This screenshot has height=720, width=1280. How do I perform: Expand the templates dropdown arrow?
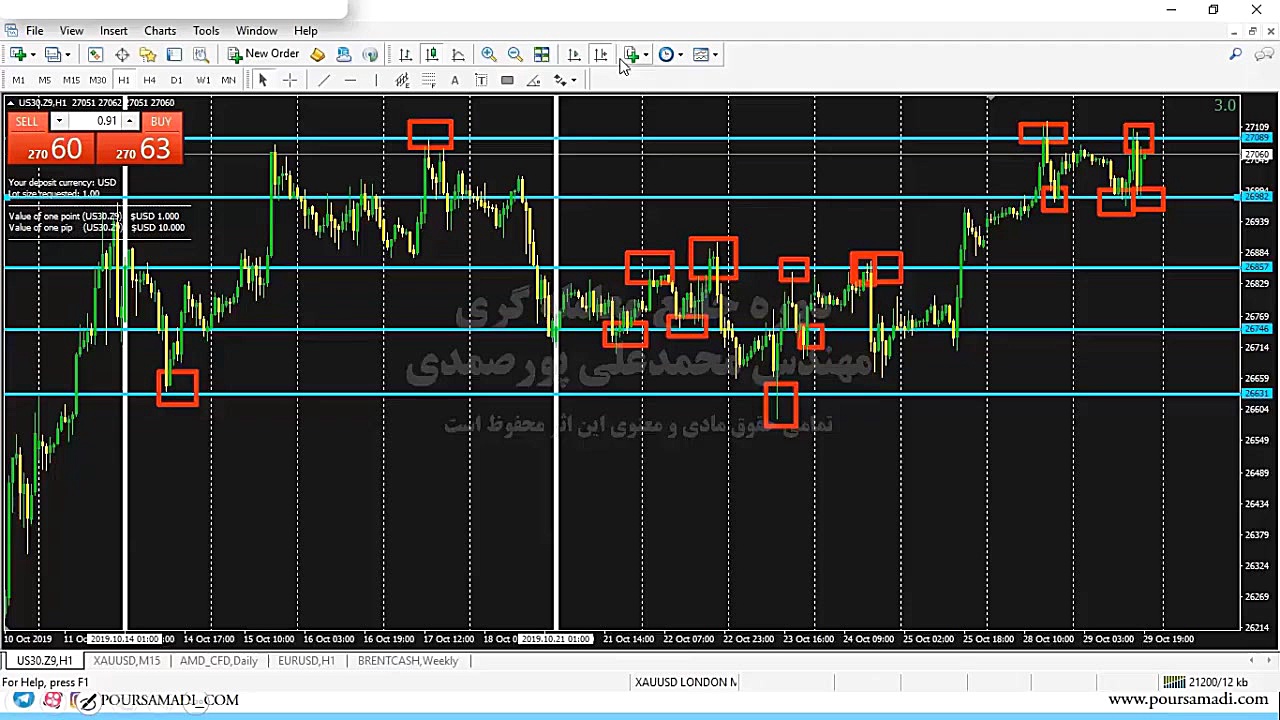[x=715, y=55]
